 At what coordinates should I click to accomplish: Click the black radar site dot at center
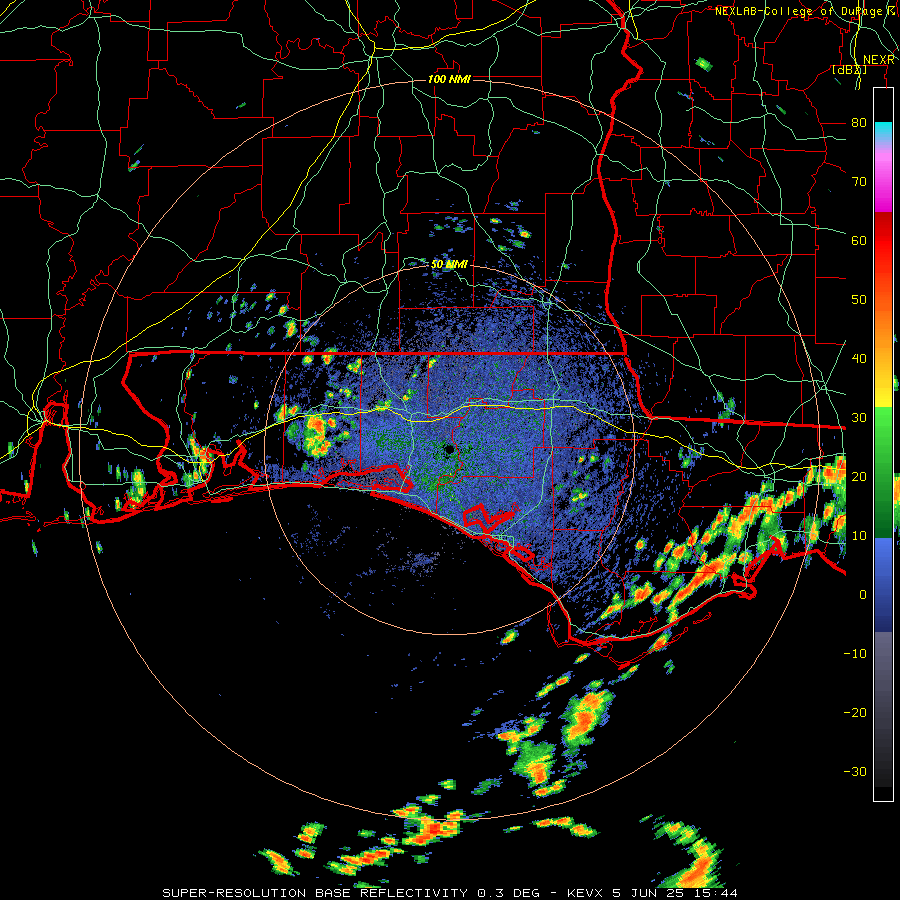pos(449,449)
